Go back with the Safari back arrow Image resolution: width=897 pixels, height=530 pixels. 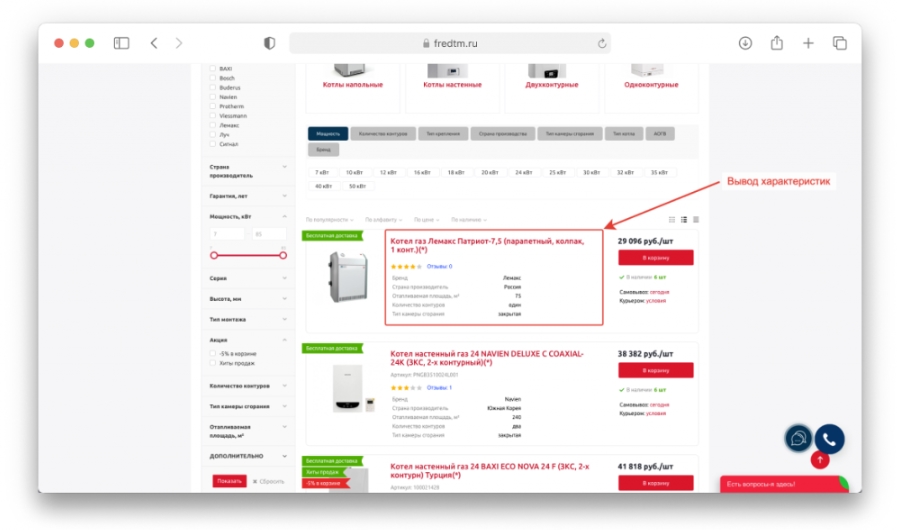click(154, 43)
